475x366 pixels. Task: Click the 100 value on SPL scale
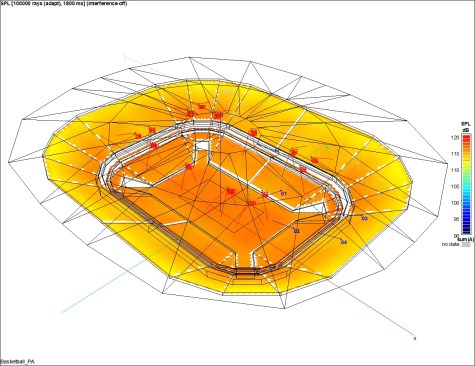point(456,203)
